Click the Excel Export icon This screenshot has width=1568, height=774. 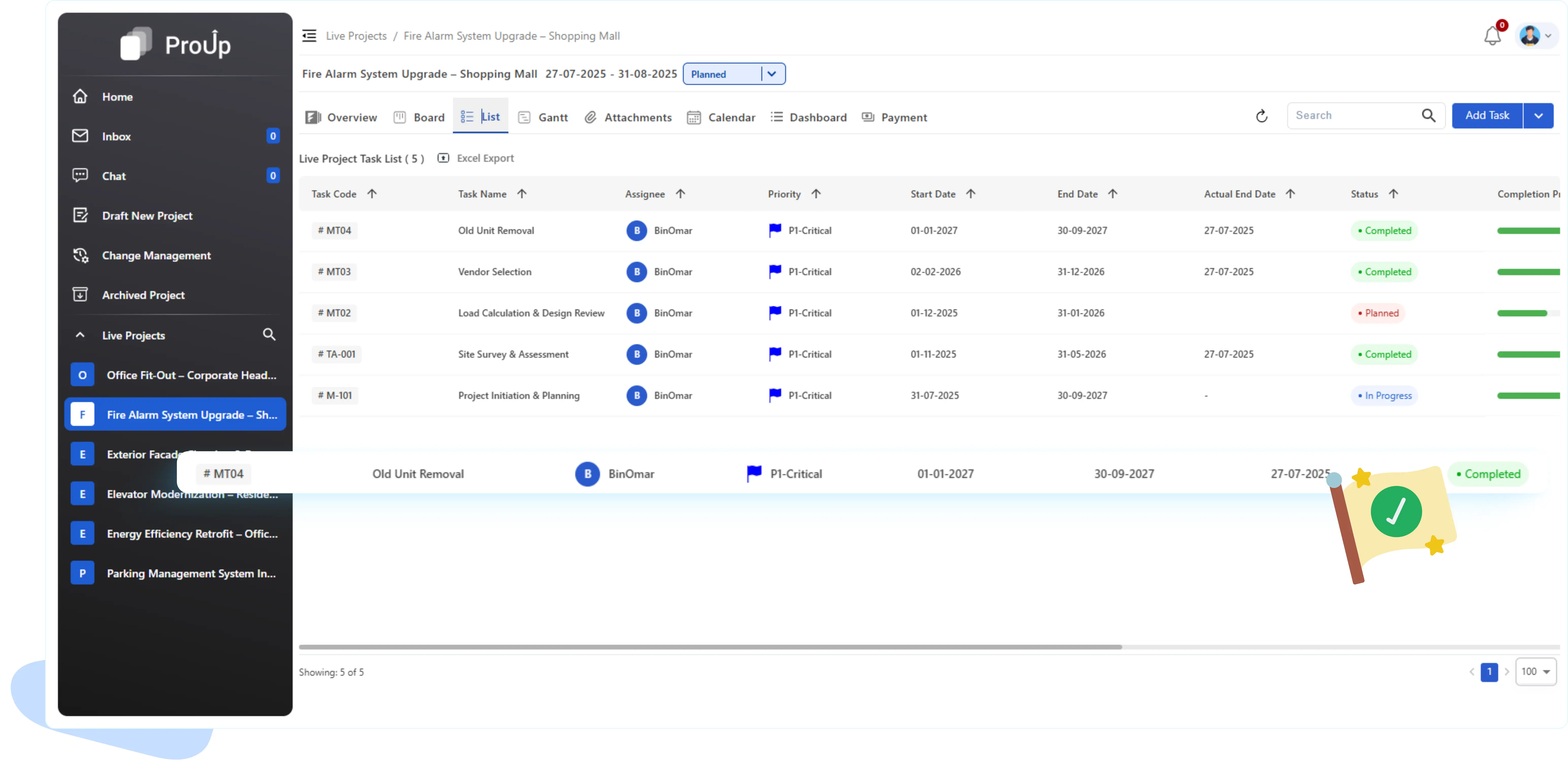tap(443, 158)
